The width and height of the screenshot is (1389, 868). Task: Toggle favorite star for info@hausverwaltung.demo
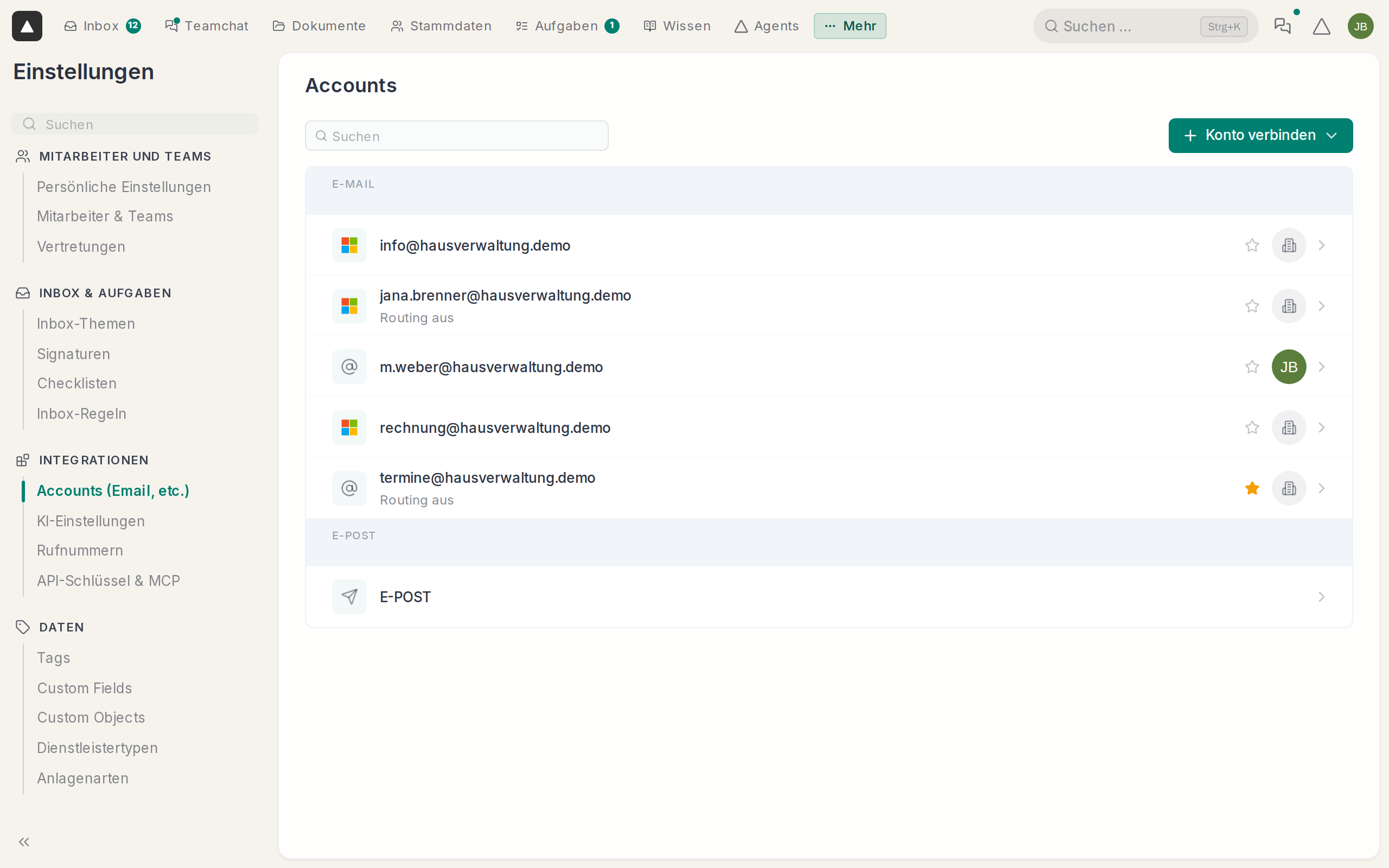[x=1252, y=245]
